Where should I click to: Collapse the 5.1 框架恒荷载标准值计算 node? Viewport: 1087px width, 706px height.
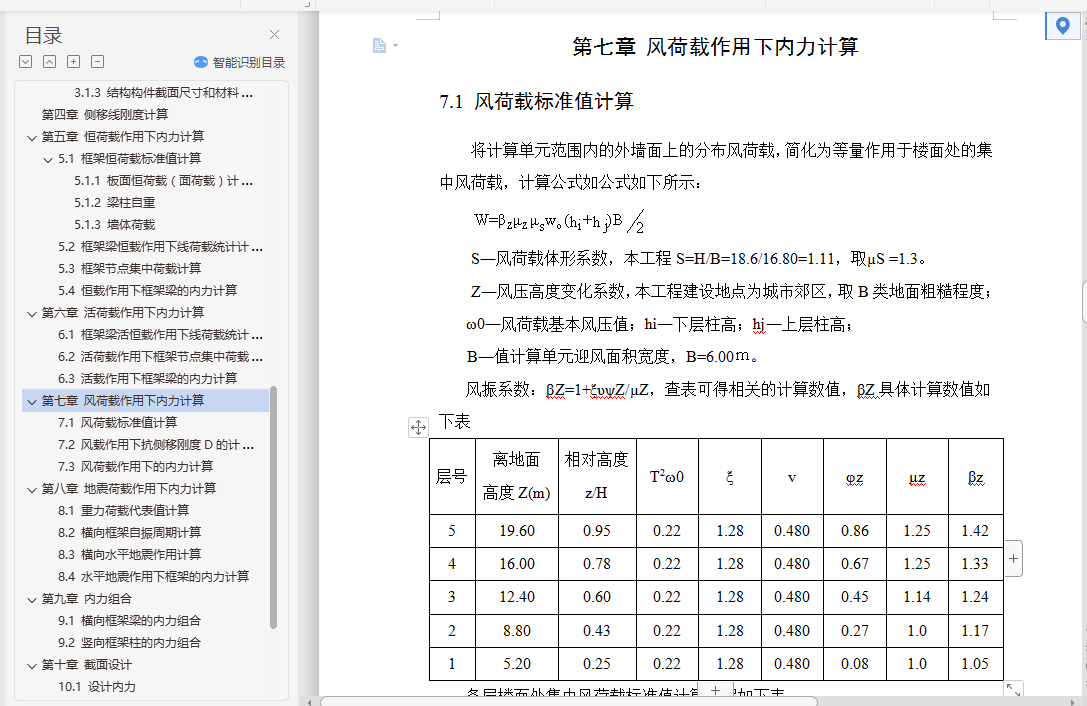pyautogui.click(x=48, y=160)
